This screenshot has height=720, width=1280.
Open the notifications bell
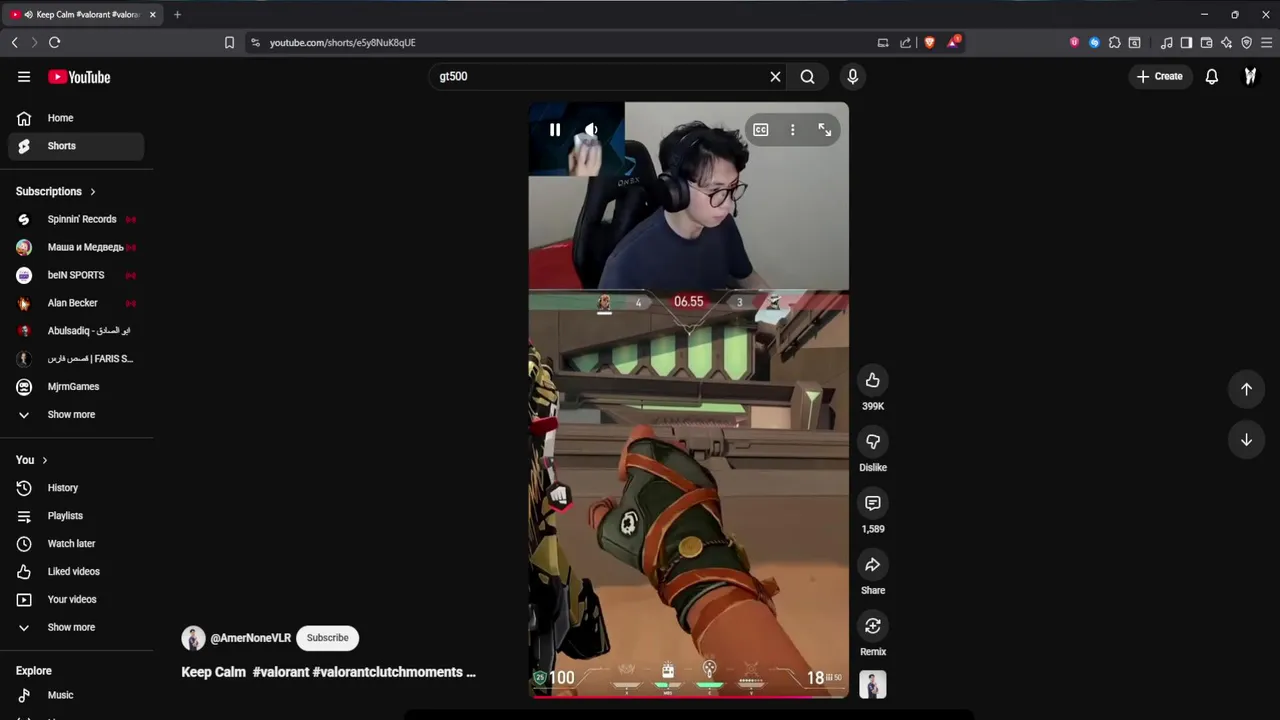coord(1211,76)
